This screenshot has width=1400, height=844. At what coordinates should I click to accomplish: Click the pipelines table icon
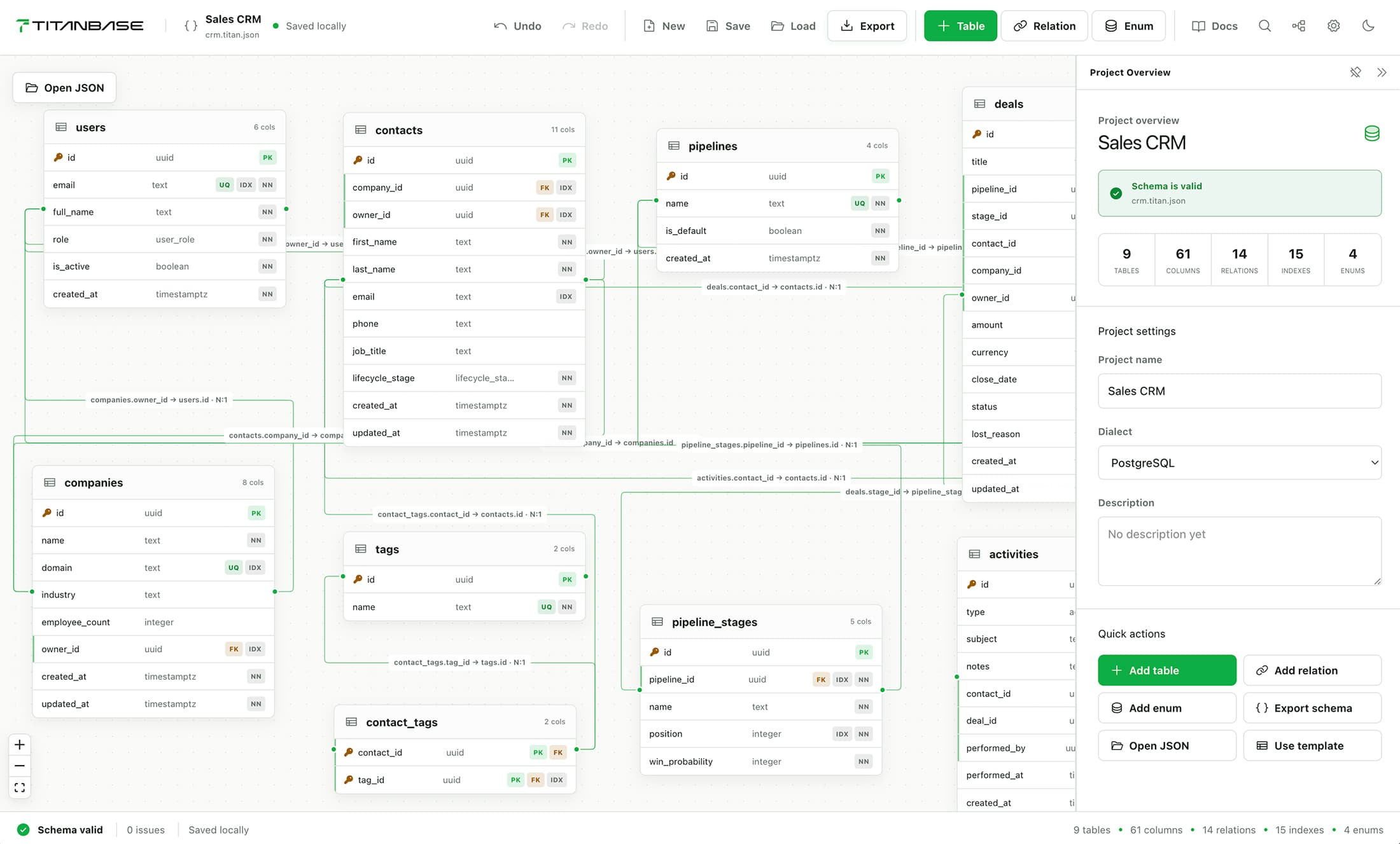(x=674, y=146)
